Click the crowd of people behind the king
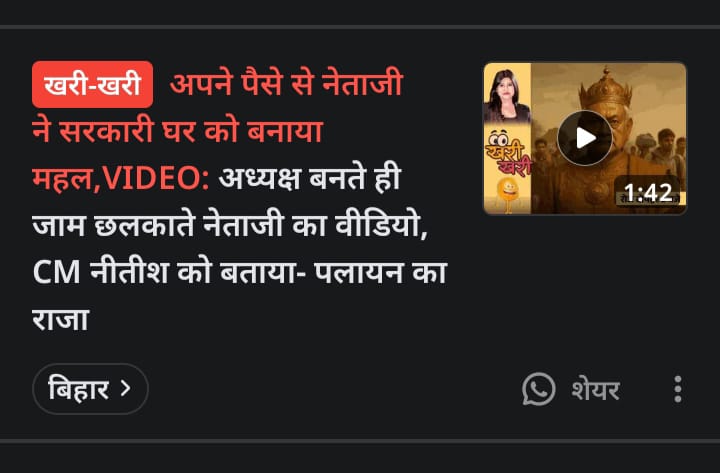 click(659, 149)
